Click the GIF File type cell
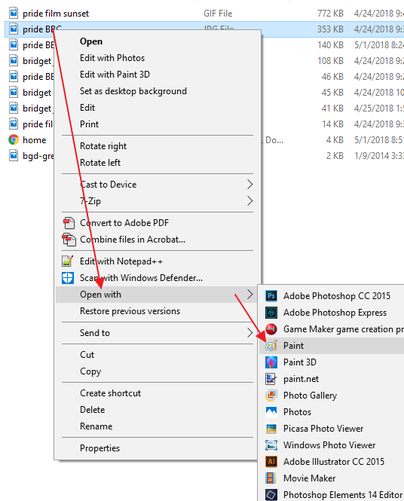Viewport: 404px width, 501px height. coord(218,14)
